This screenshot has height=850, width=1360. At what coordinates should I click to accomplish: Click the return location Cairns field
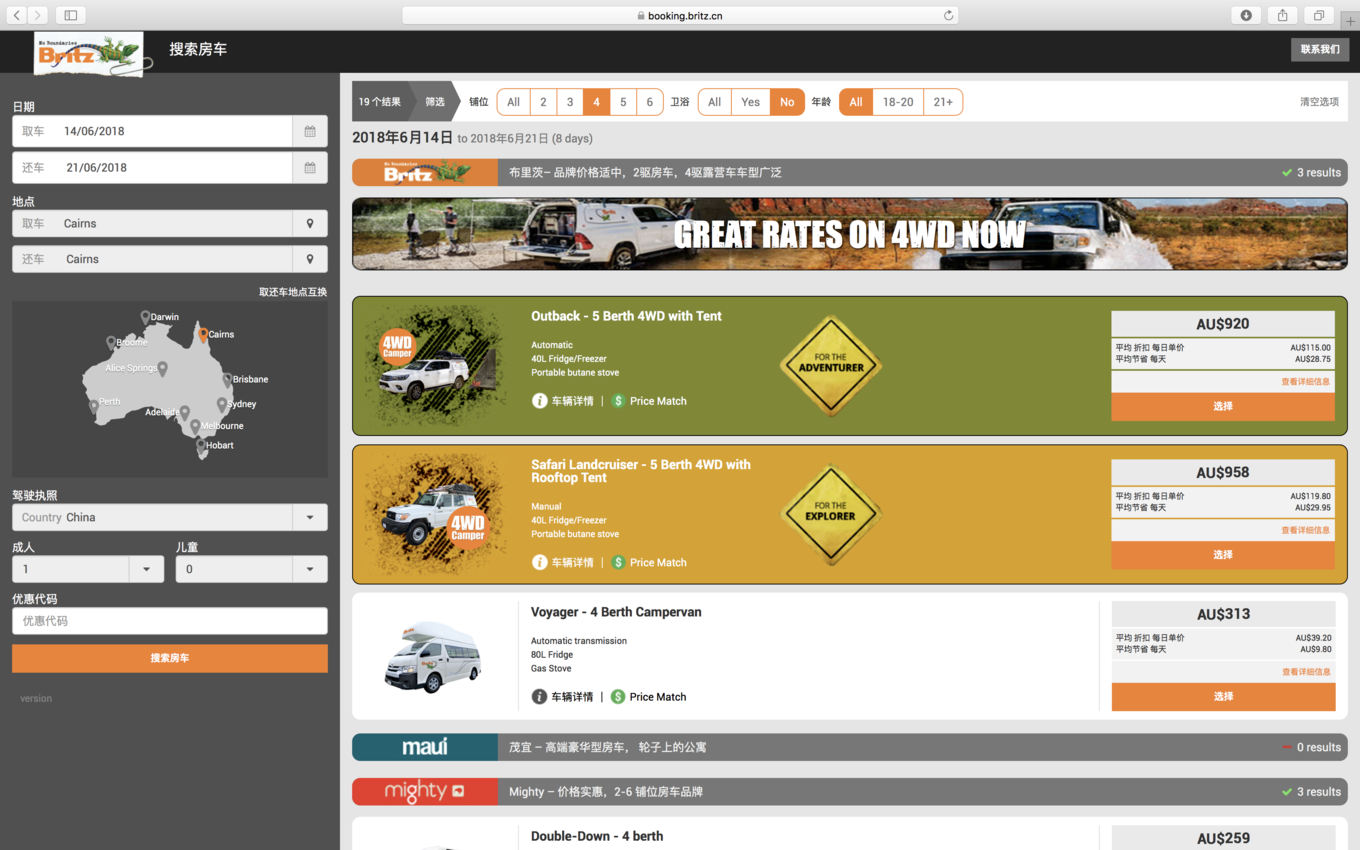click(152, 259)
